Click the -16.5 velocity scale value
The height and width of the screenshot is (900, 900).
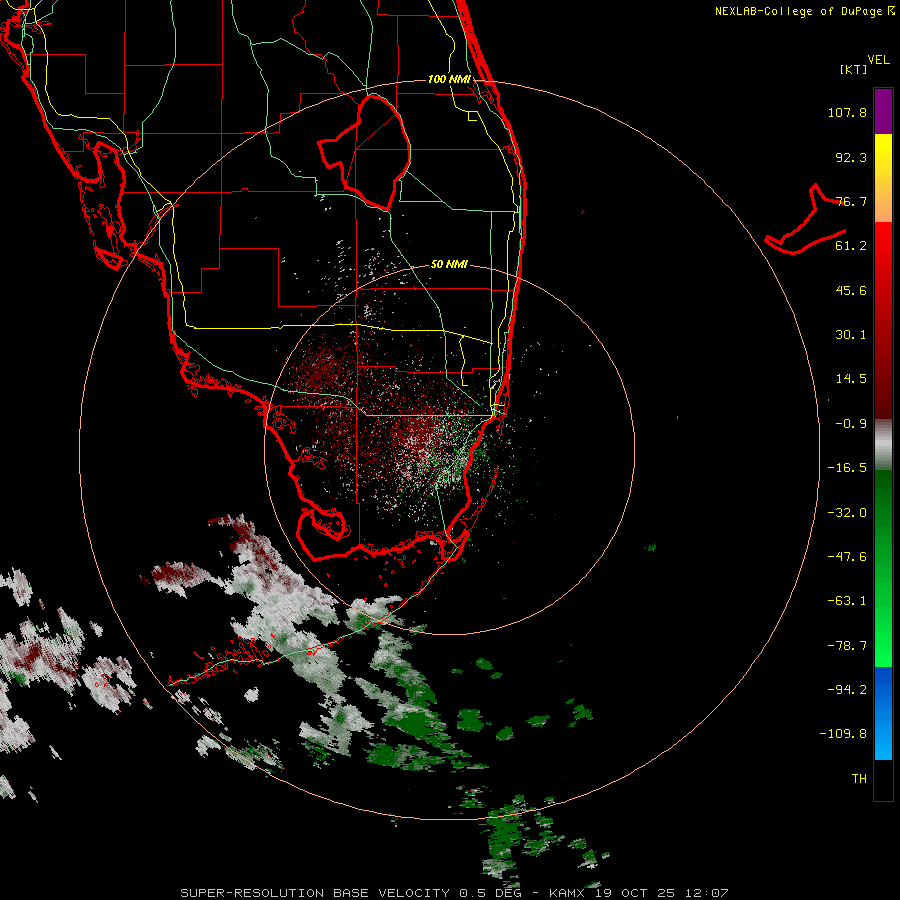click(847, 468)
